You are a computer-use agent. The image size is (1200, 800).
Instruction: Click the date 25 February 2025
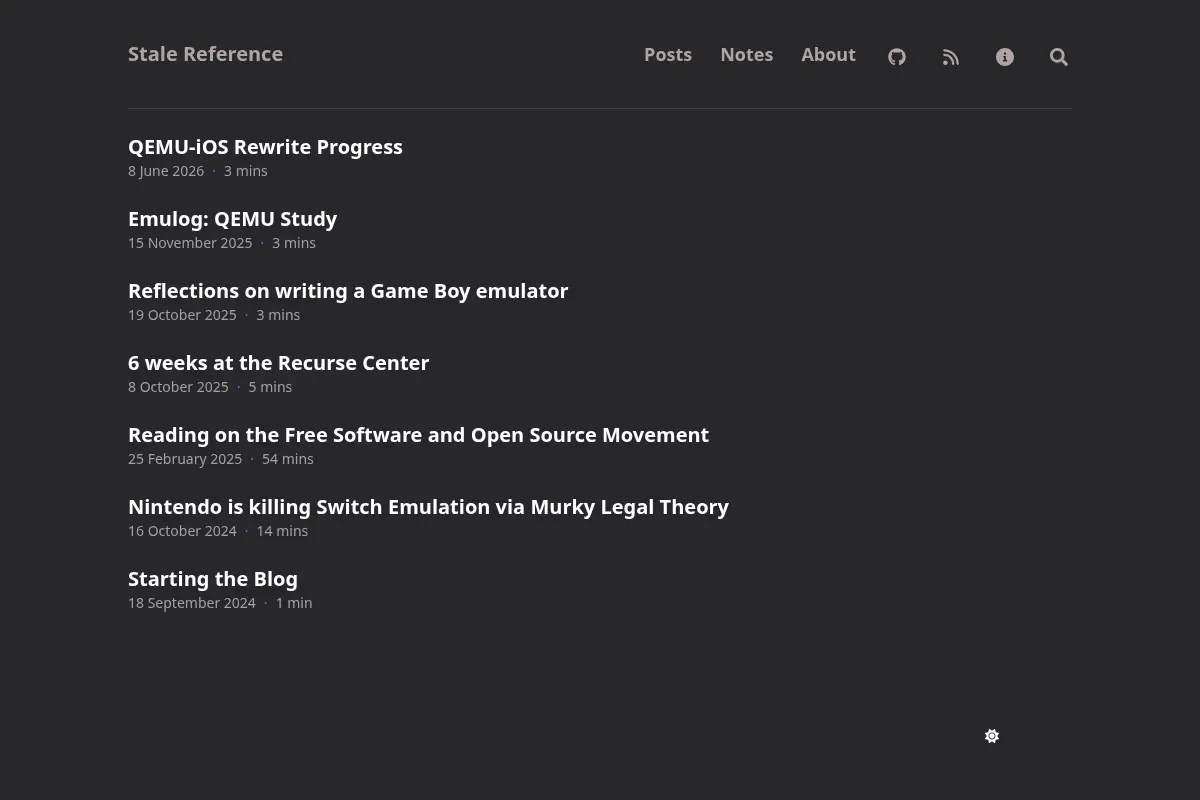click(x=185, y=459)
